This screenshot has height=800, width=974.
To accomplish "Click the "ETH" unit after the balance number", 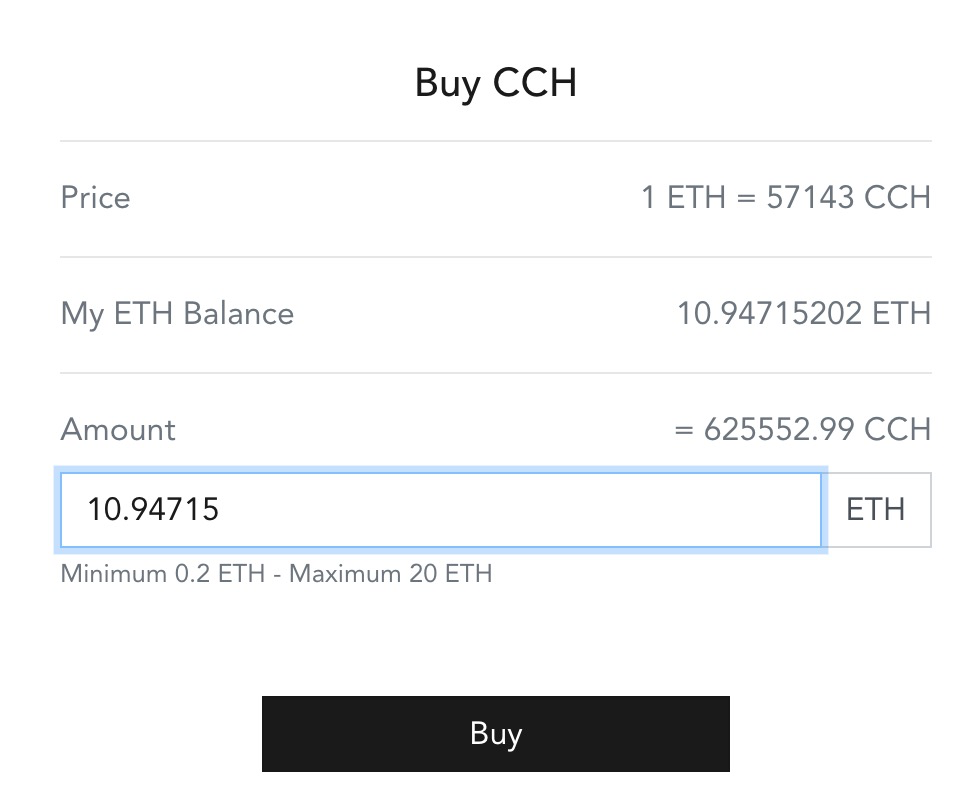I will 901,314.
